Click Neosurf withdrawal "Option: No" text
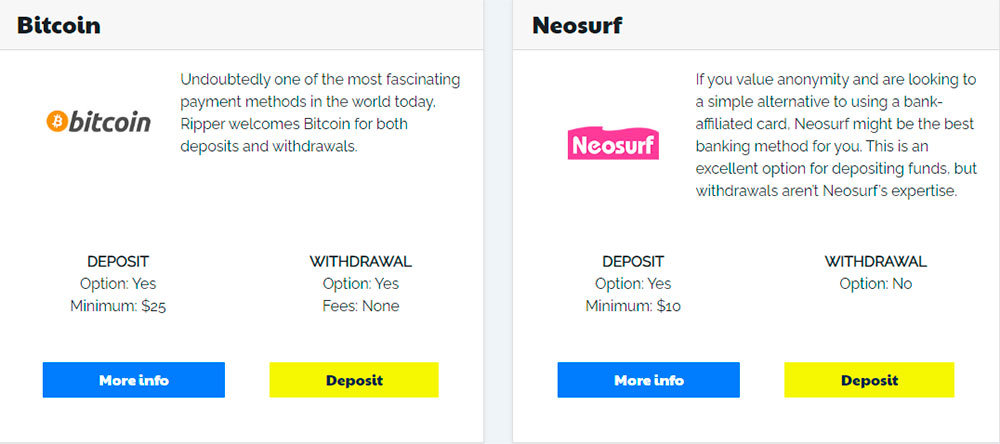The width and height of the screenshot is (1000, 444). pyautogui.click(x=876, y=284)
